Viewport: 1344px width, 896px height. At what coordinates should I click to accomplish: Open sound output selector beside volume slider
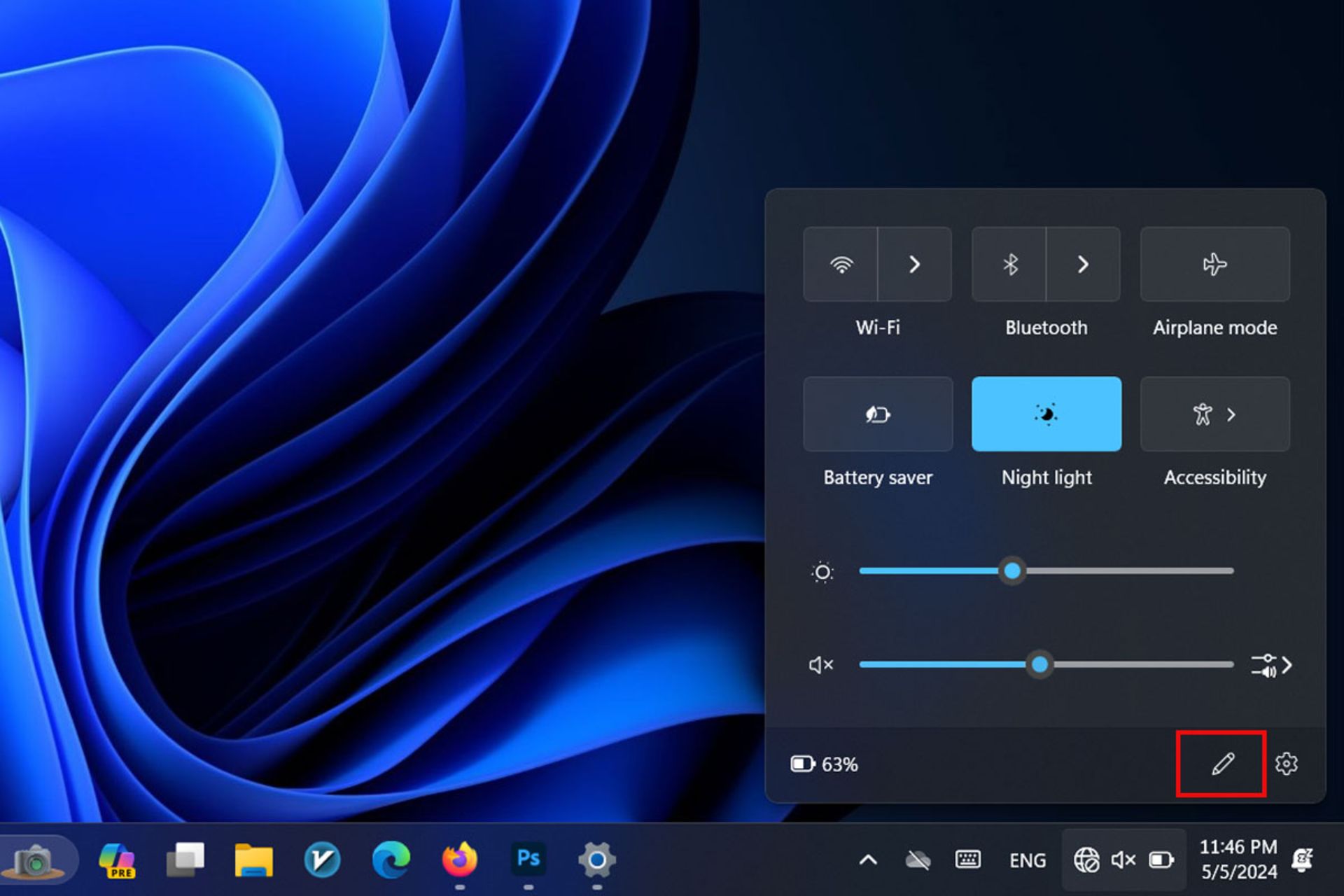[1271, 665]
